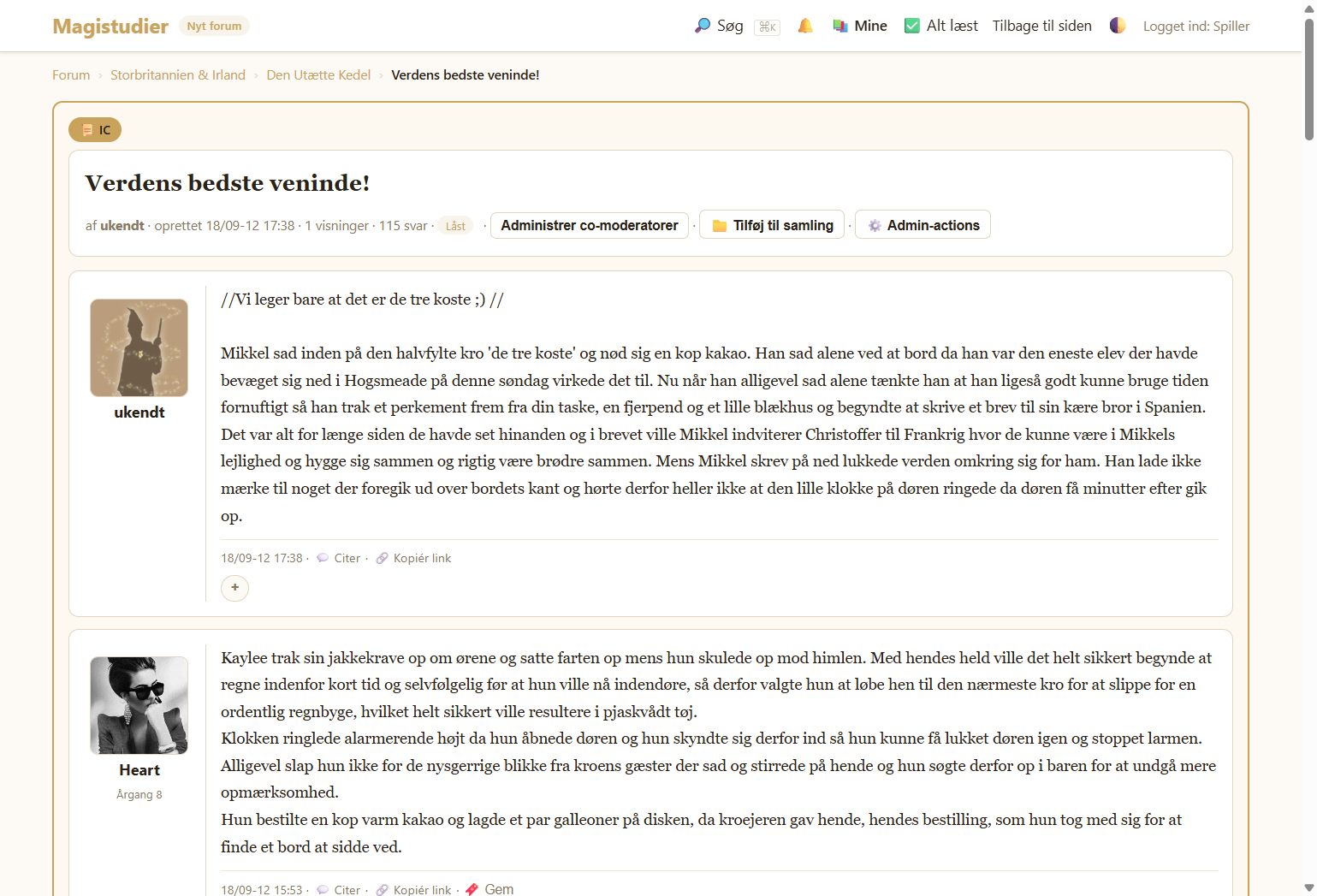
Task: Click Tilbage til siden link
Action: point(1041,26)
